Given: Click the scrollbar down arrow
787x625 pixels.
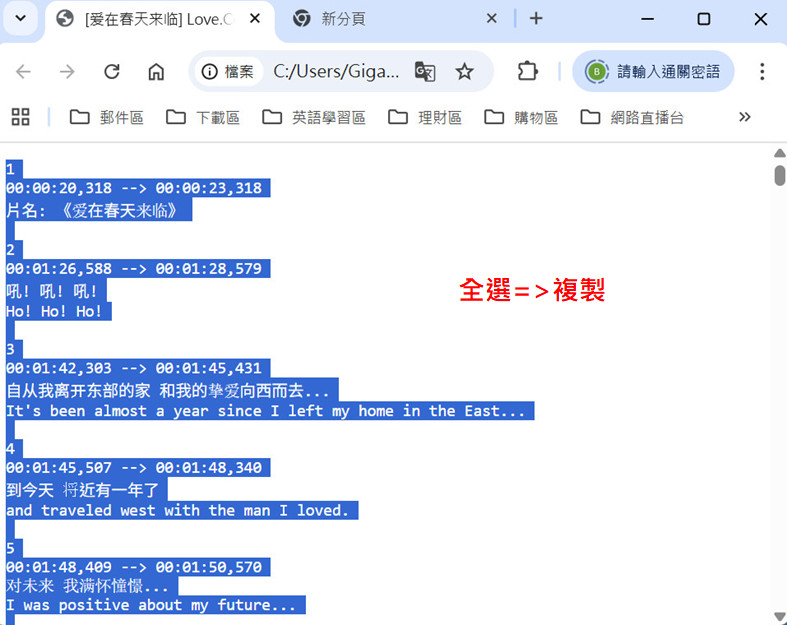Looking at the screenshot, I should [x=779, y=616].
